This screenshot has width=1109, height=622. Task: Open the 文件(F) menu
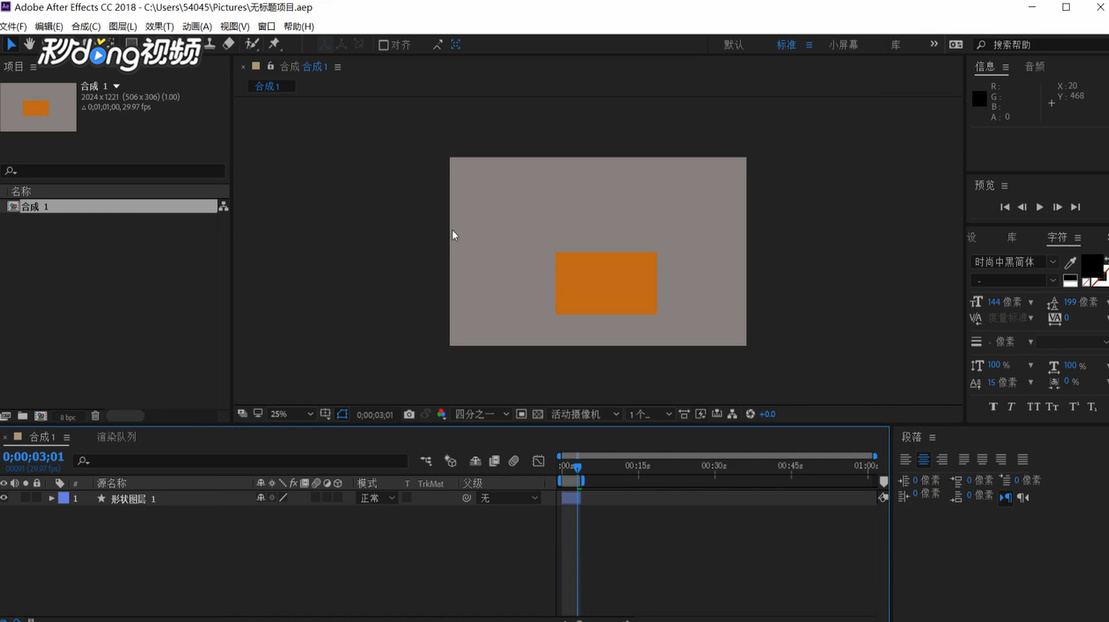pyautogui.click(x=13, y=26)
